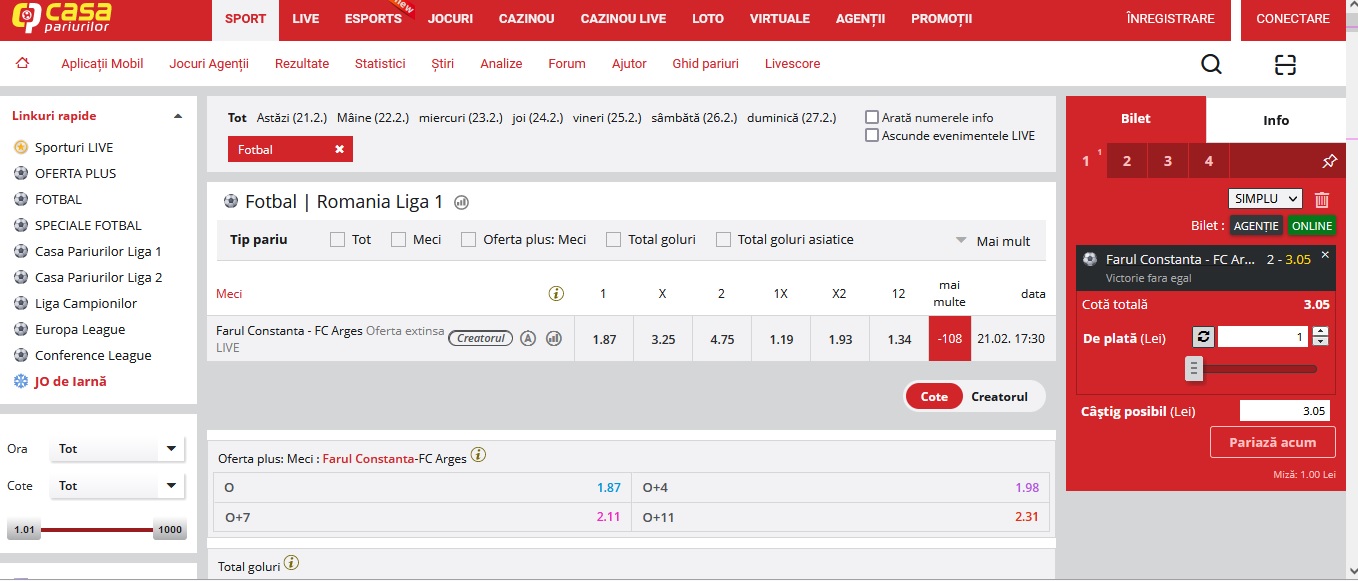Click info icon beside Total goluri
Viewport: 1358px width, 581px height.
(291, 564)
